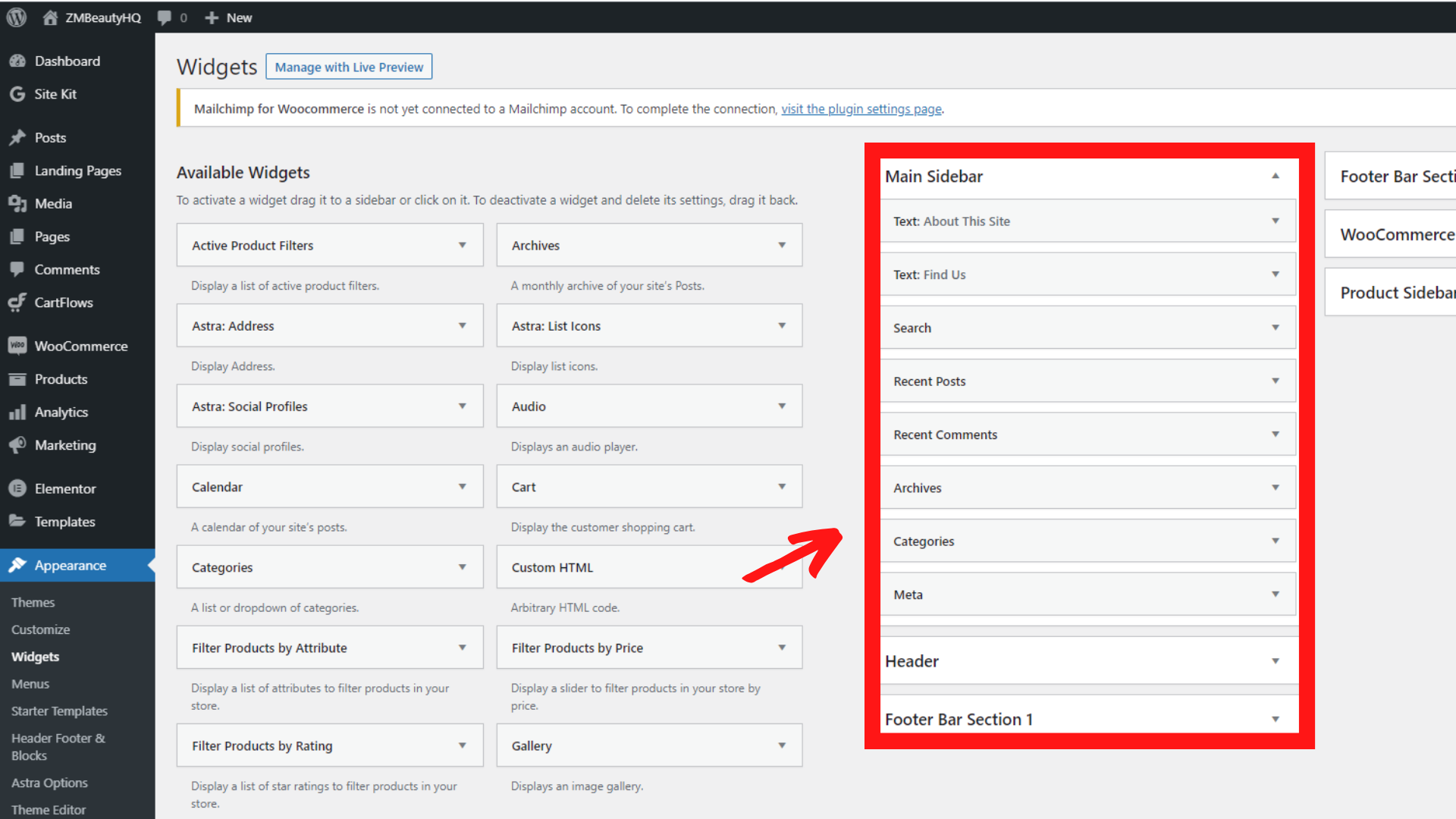Open the Product Sidebar widget area
This screenshot has width=1456, height=819.
point(1391,293)
